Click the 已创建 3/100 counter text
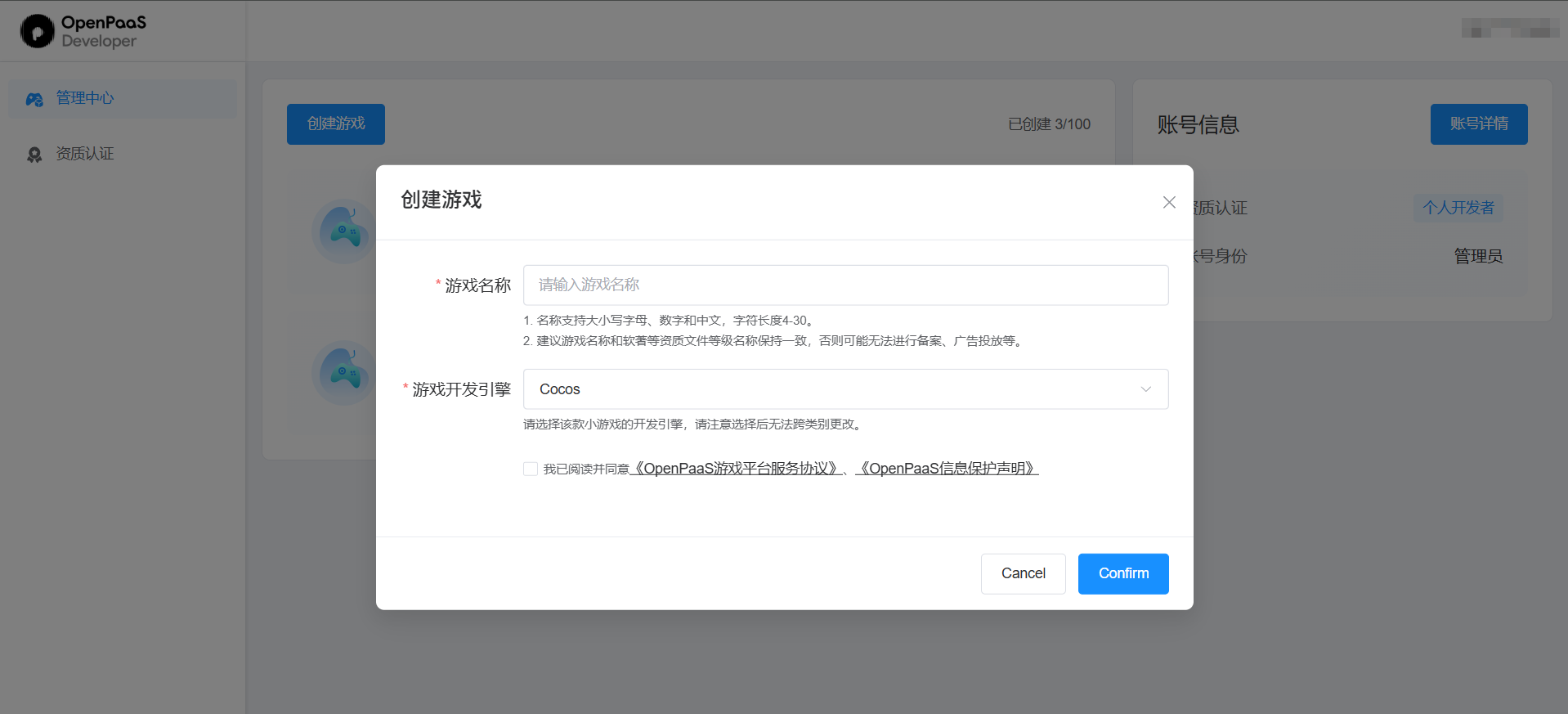This screenshot has height=714, width=1568. [1049, 124]
